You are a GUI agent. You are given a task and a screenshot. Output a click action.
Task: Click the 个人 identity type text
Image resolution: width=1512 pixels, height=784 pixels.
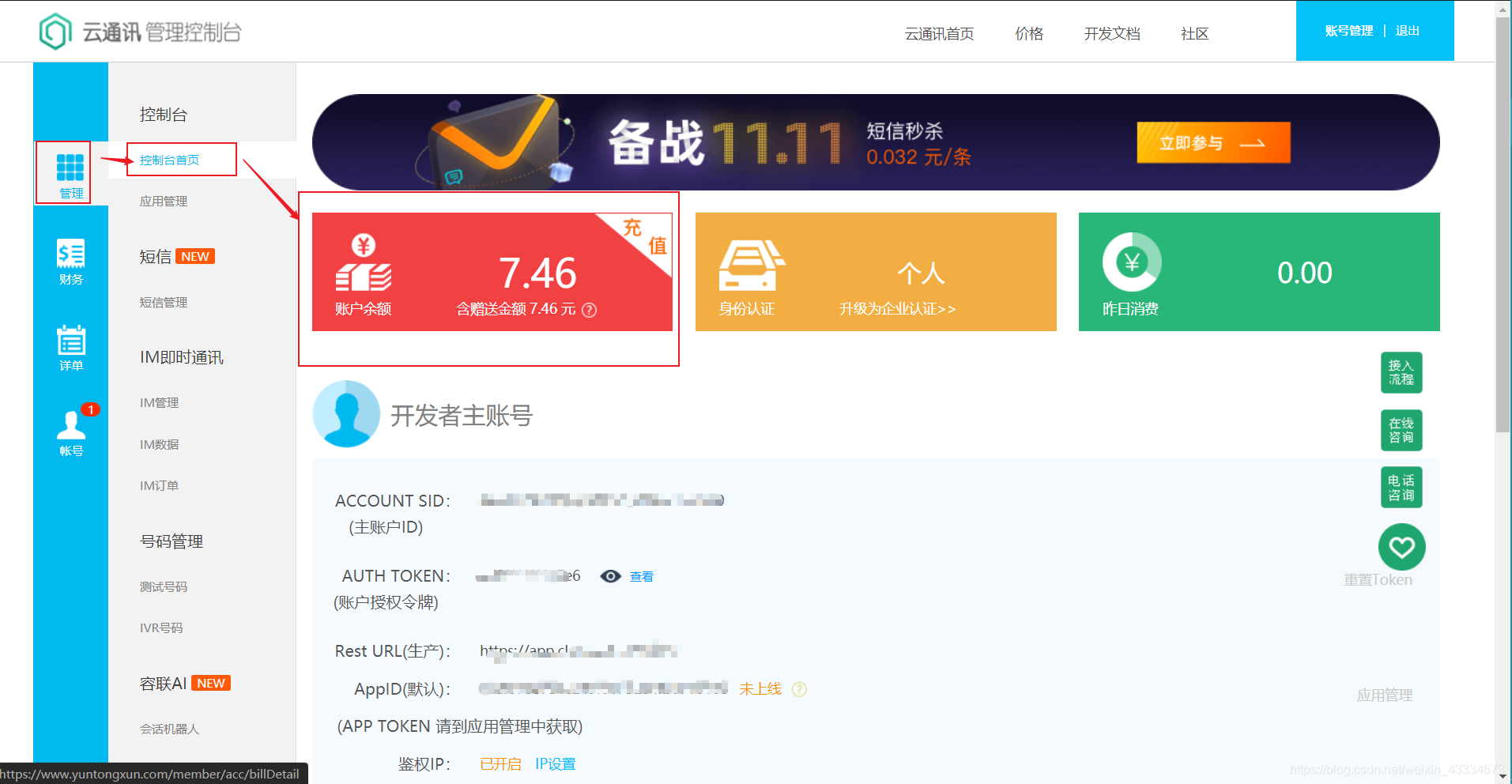pos(921,273)
